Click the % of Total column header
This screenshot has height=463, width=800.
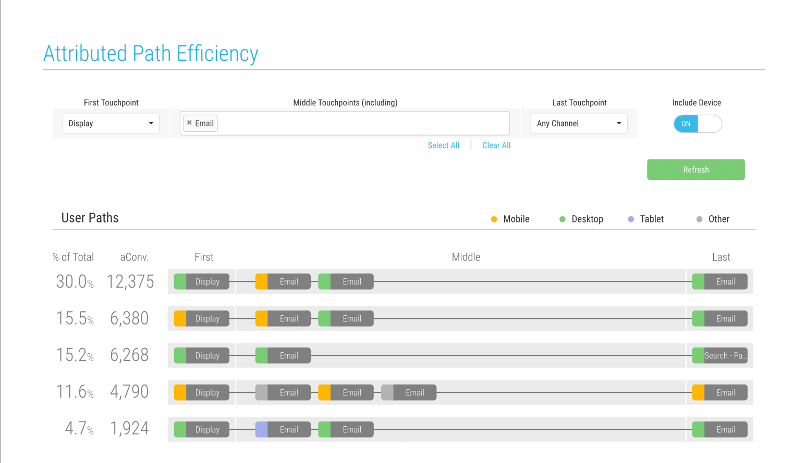(73, 257)
